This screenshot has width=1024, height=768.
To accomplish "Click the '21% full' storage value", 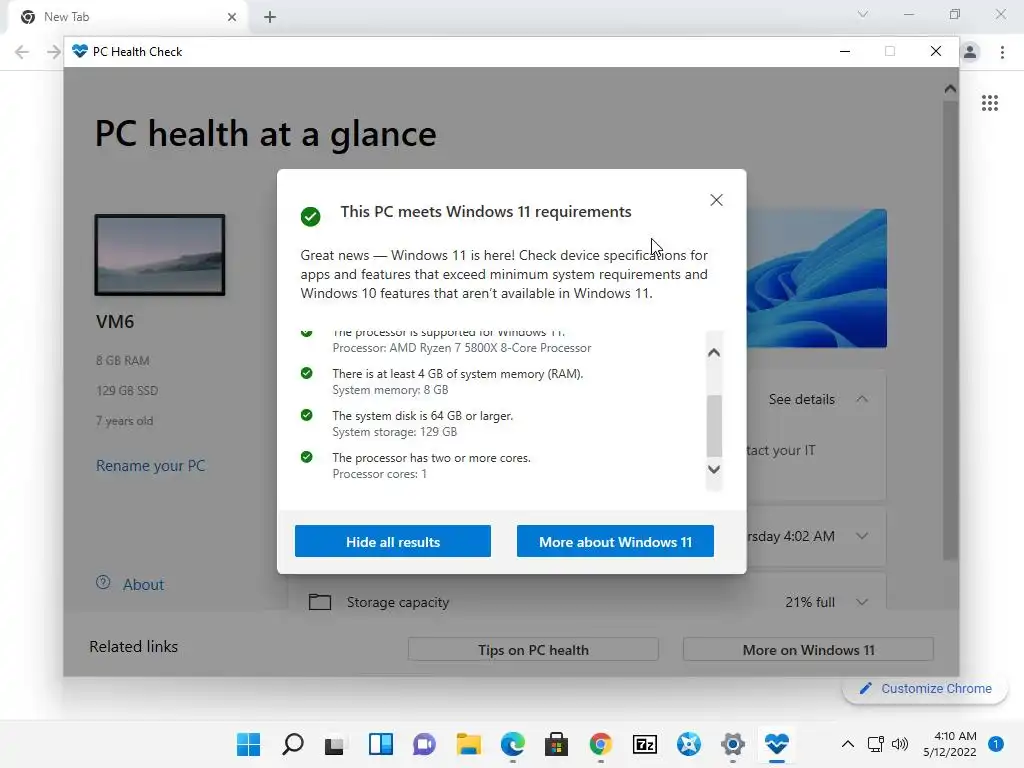I will point(810,601).
